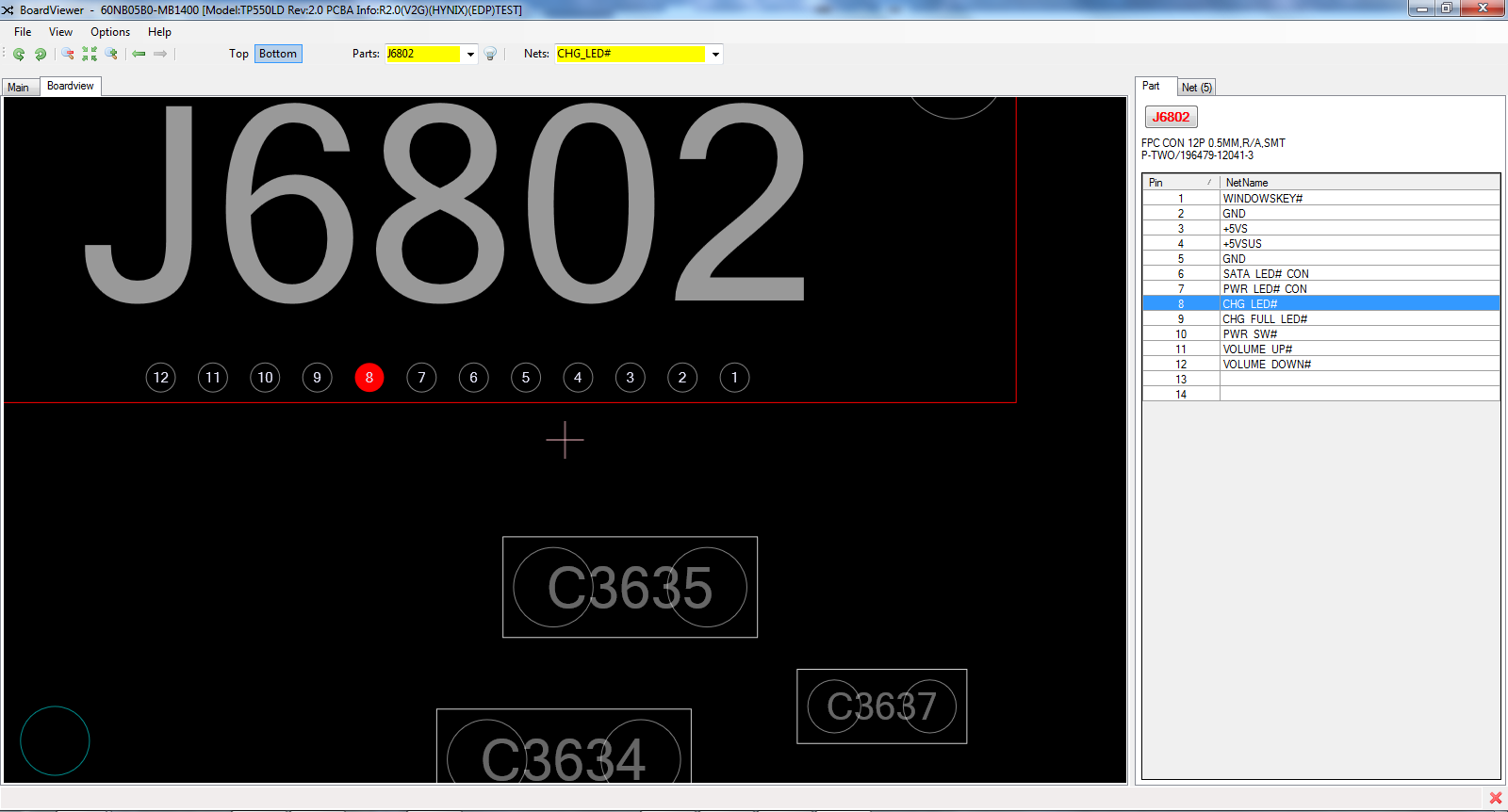The height and width of the screenshot is (812, 1508).
Task: Go back with the green left arrow
Action: tap(139, 55)
